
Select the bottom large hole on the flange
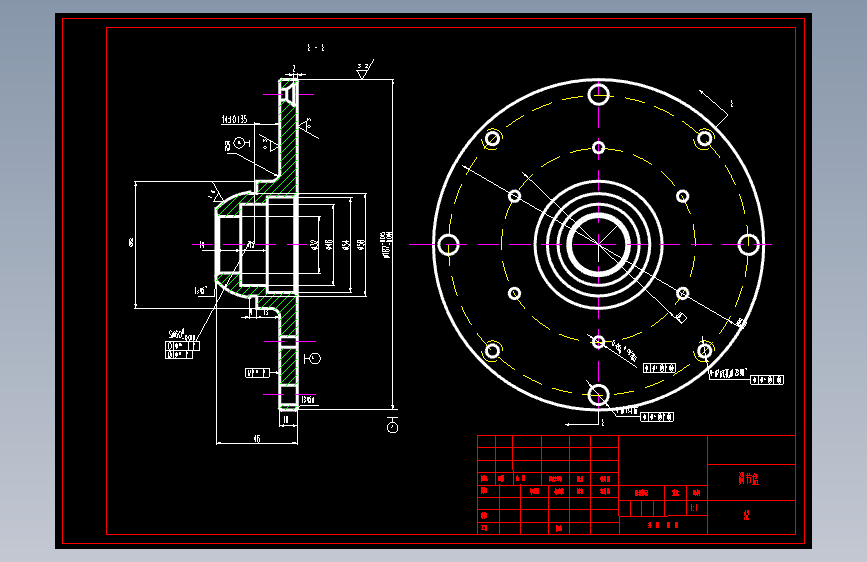tap(599, 395)
